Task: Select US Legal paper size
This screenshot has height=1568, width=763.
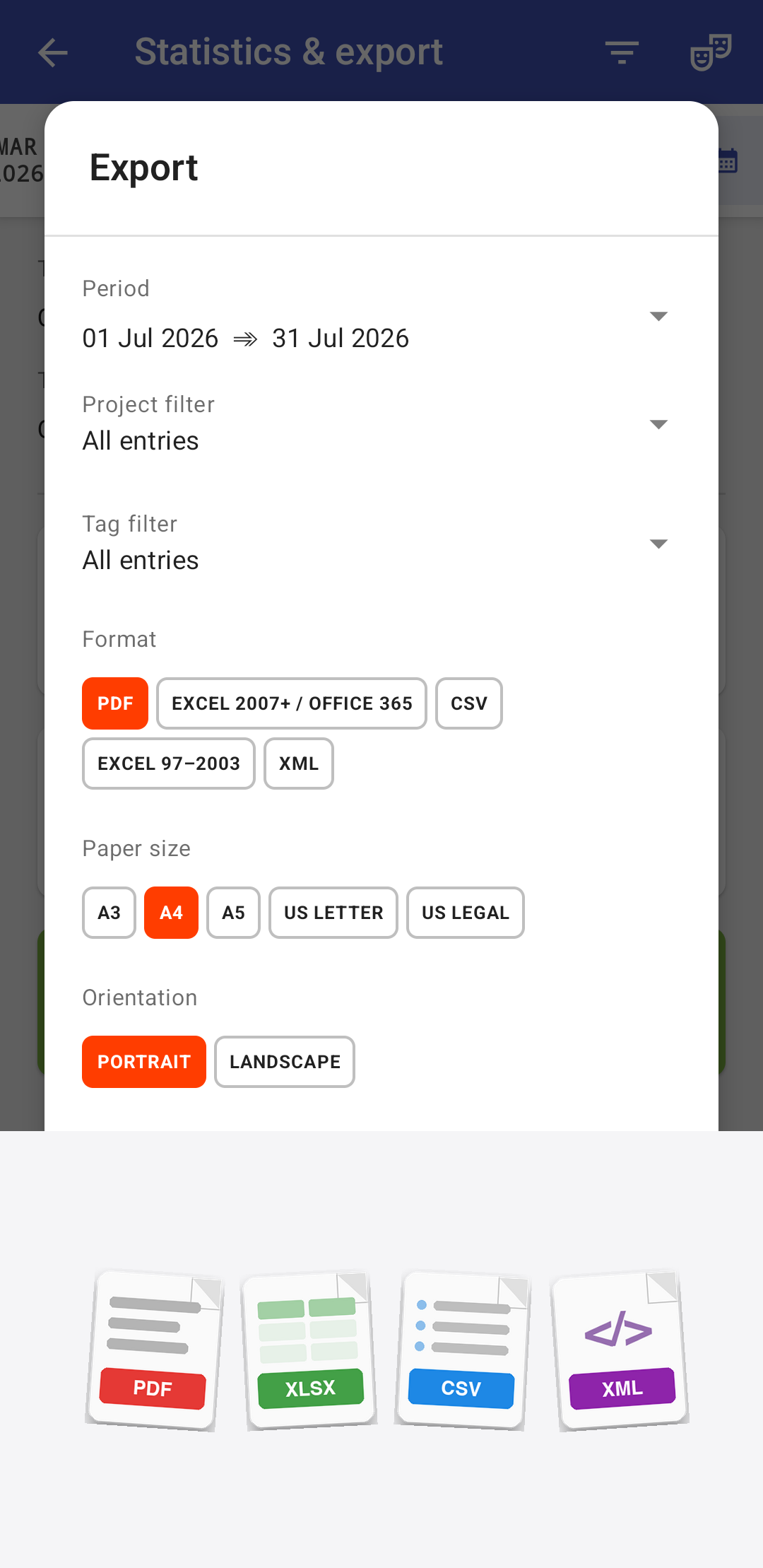Action: pyautogui.click(x=466, y=913)
